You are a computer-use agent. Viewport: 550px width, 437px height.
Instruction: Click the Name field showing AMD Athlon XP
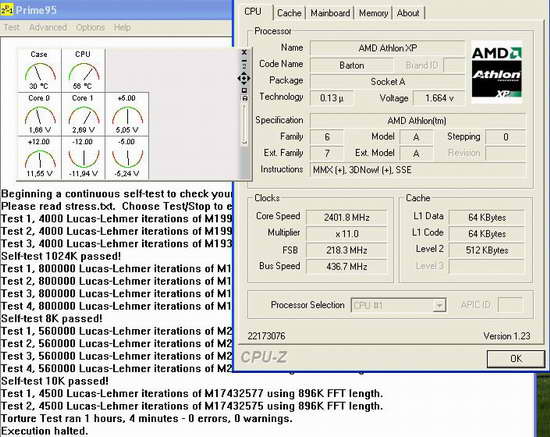[x=387, y=48]
